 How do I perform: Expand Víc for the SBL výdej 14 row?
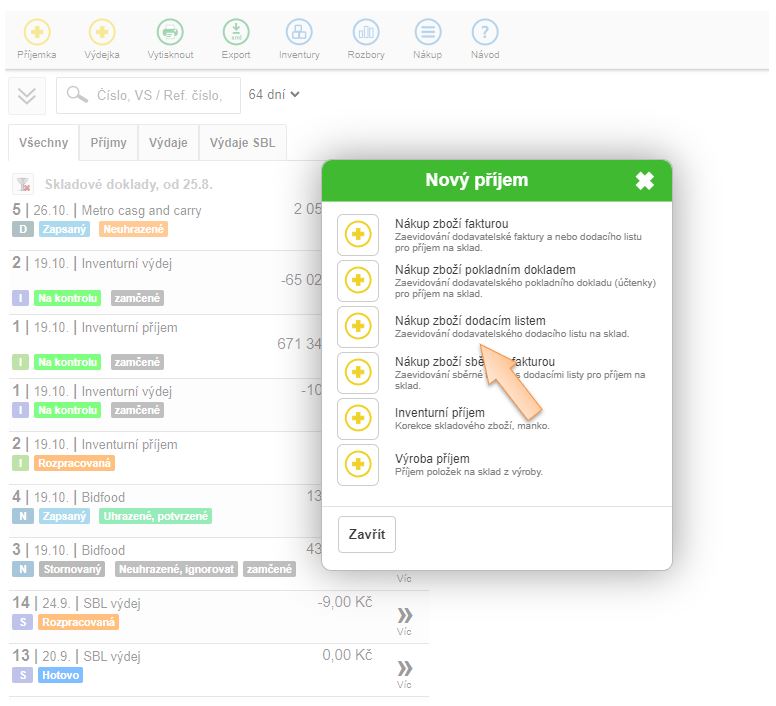pyautogui.click(x=404, y=620)
